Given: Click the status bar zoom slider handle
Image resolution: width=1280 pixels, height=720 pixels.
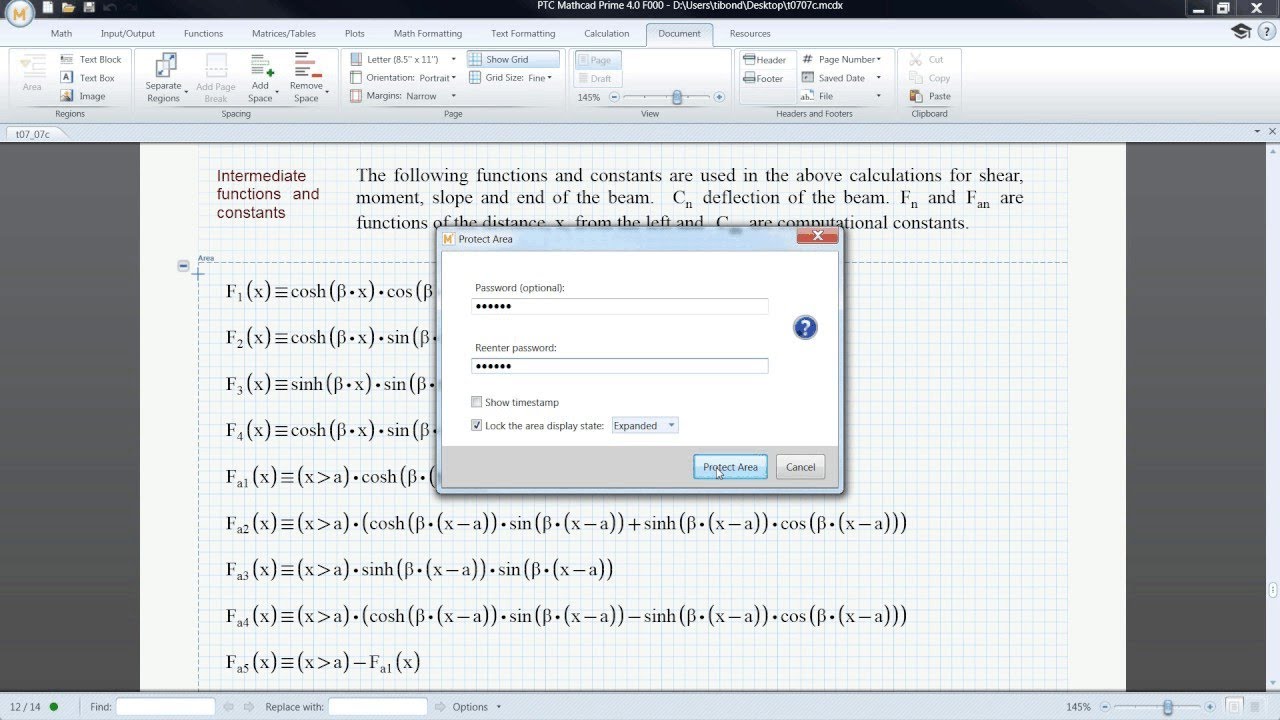Looking at the screenshot, I should [x=1167, y=707].
